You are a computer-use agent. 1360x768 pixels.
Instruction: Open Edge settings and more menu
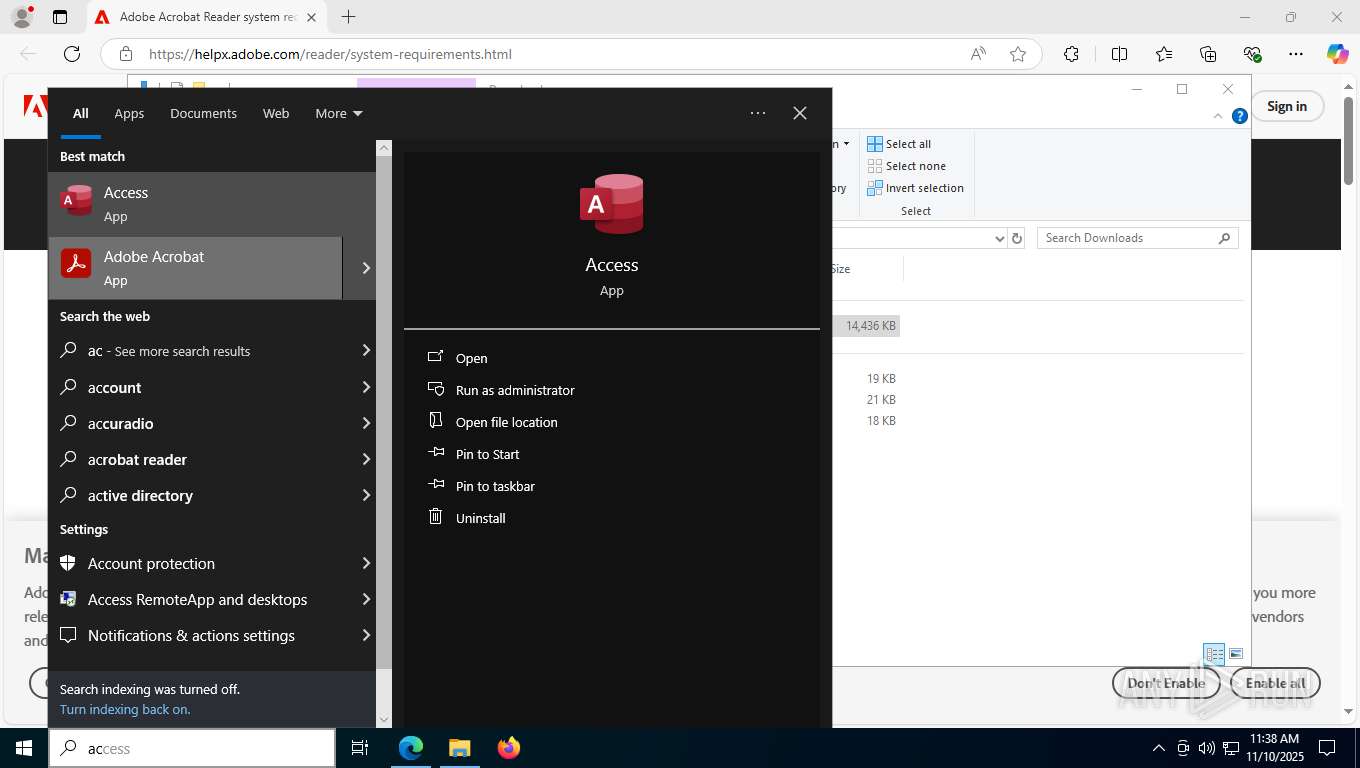[x=1296, y=54]
